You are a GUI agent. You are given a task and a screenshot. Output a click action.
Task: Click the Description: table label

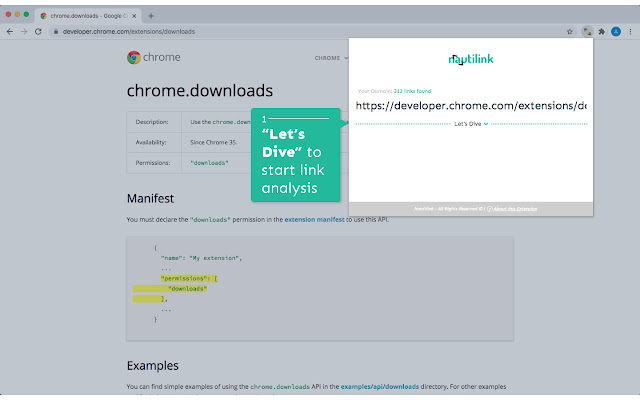[x=152, y=122]
